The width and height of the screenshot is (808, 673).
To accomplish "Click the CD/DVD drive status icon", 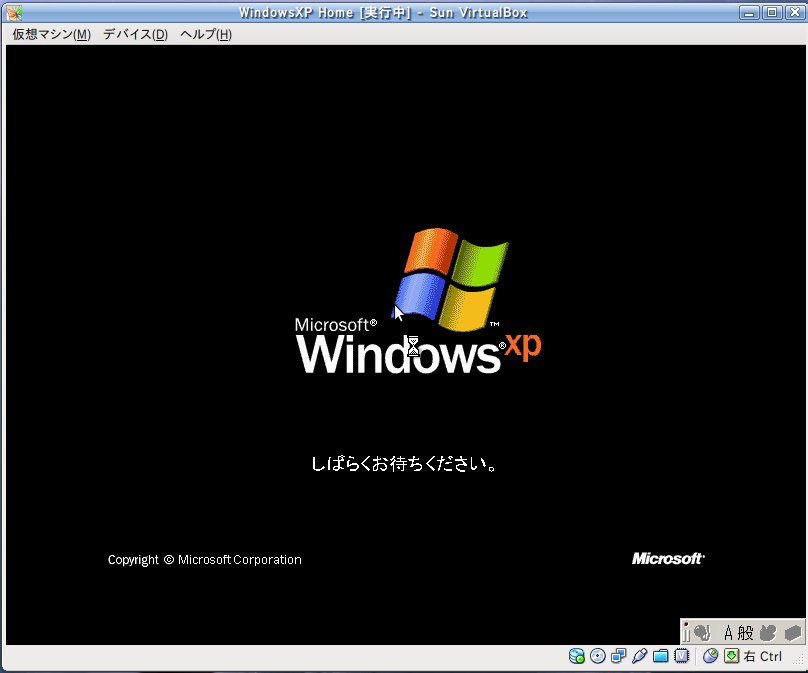I will (x=598, y=656).
